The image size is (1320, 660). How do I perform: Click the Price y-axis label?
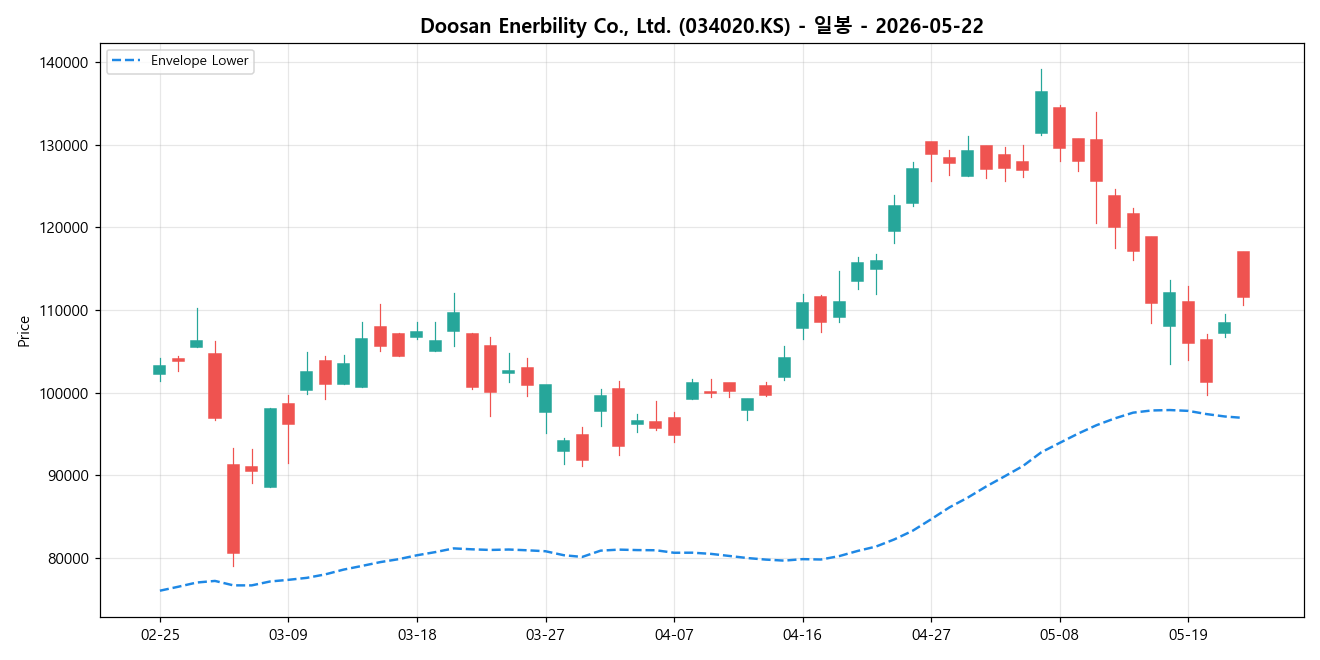point(24,331)
